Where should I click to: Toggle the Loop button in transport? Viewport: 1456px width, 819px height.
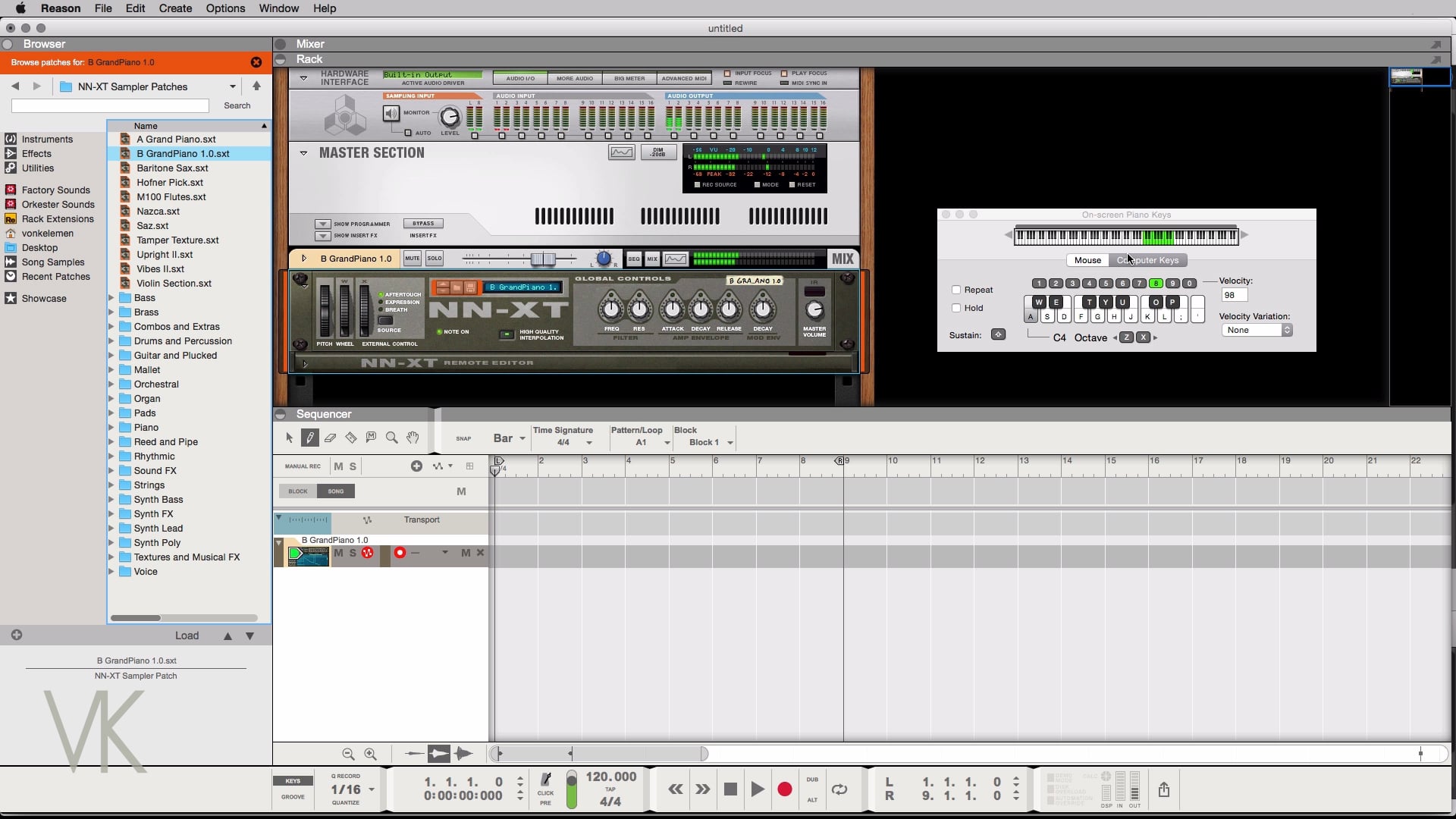[839, 789]
